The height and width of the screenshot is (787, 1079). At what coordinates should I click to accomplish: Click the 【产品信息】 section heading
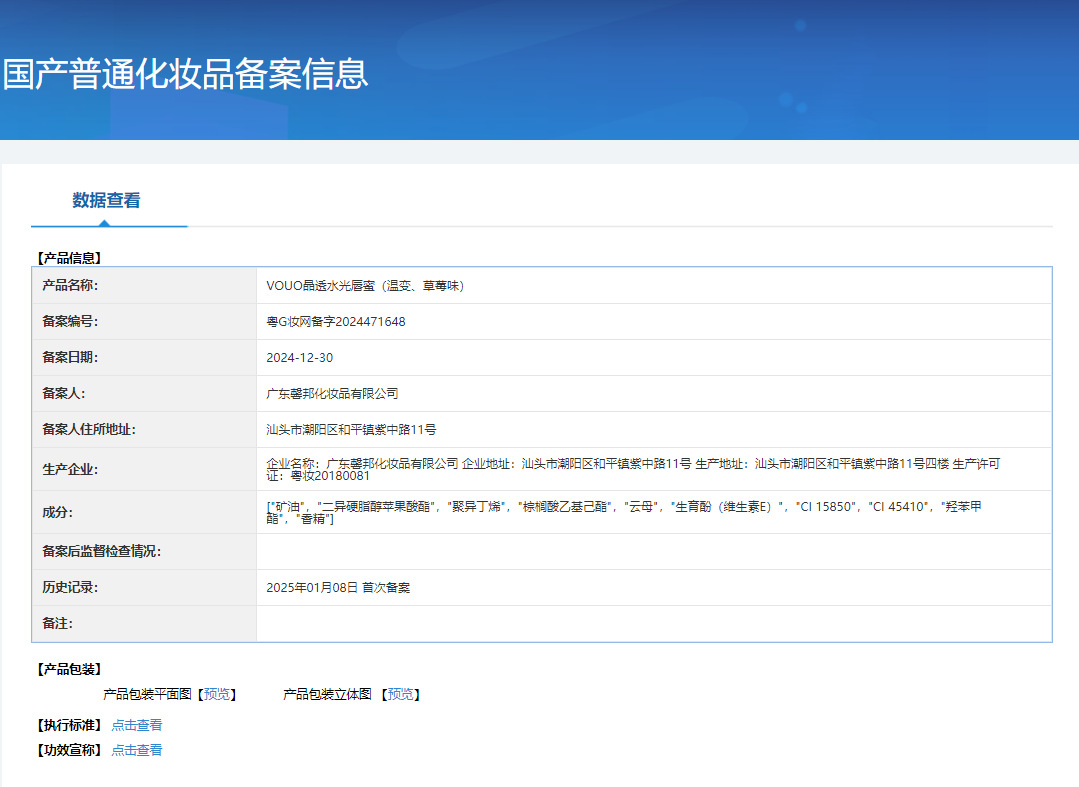69,258
